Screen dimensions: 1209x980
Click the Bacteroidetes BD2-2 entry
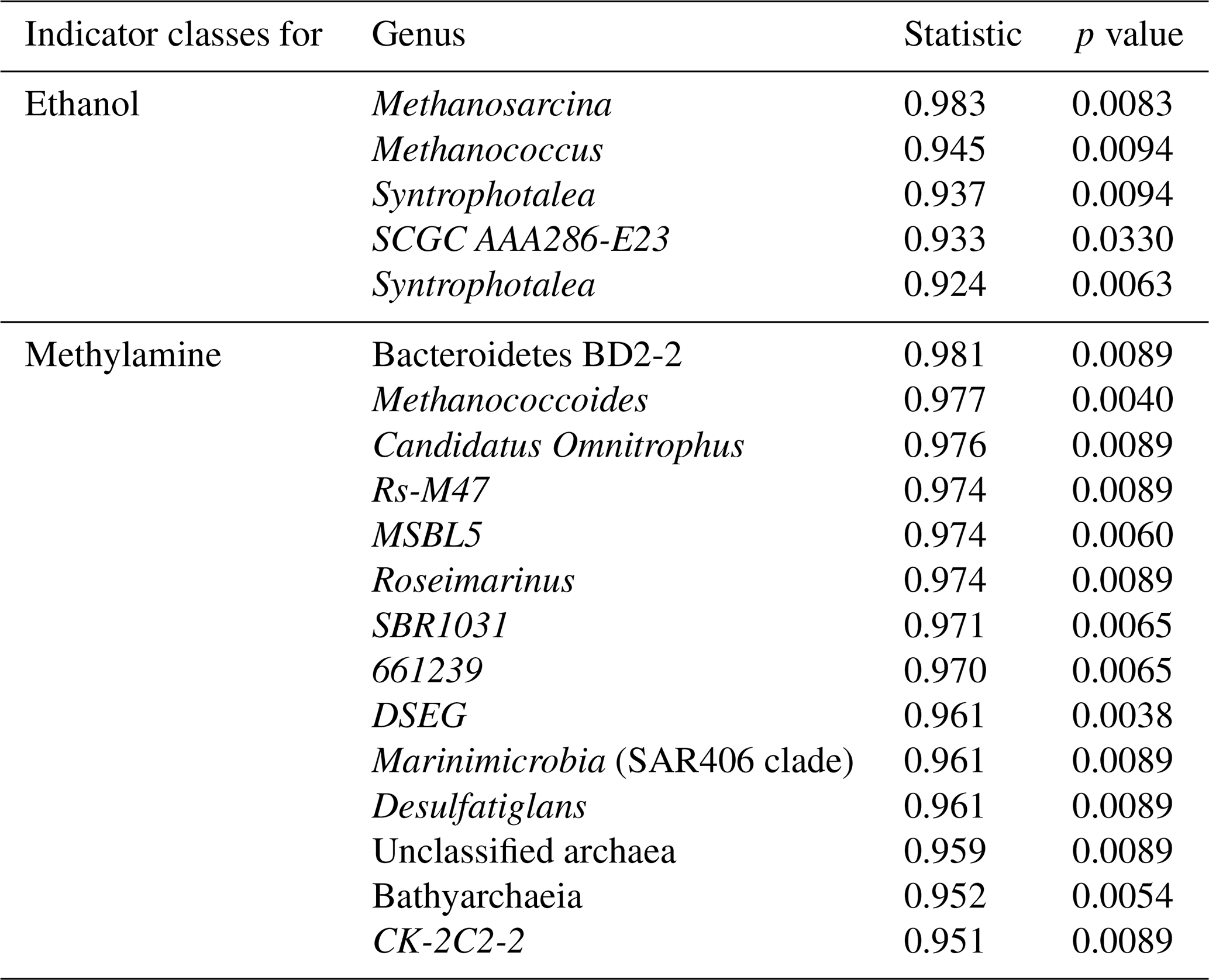(526, 355)
